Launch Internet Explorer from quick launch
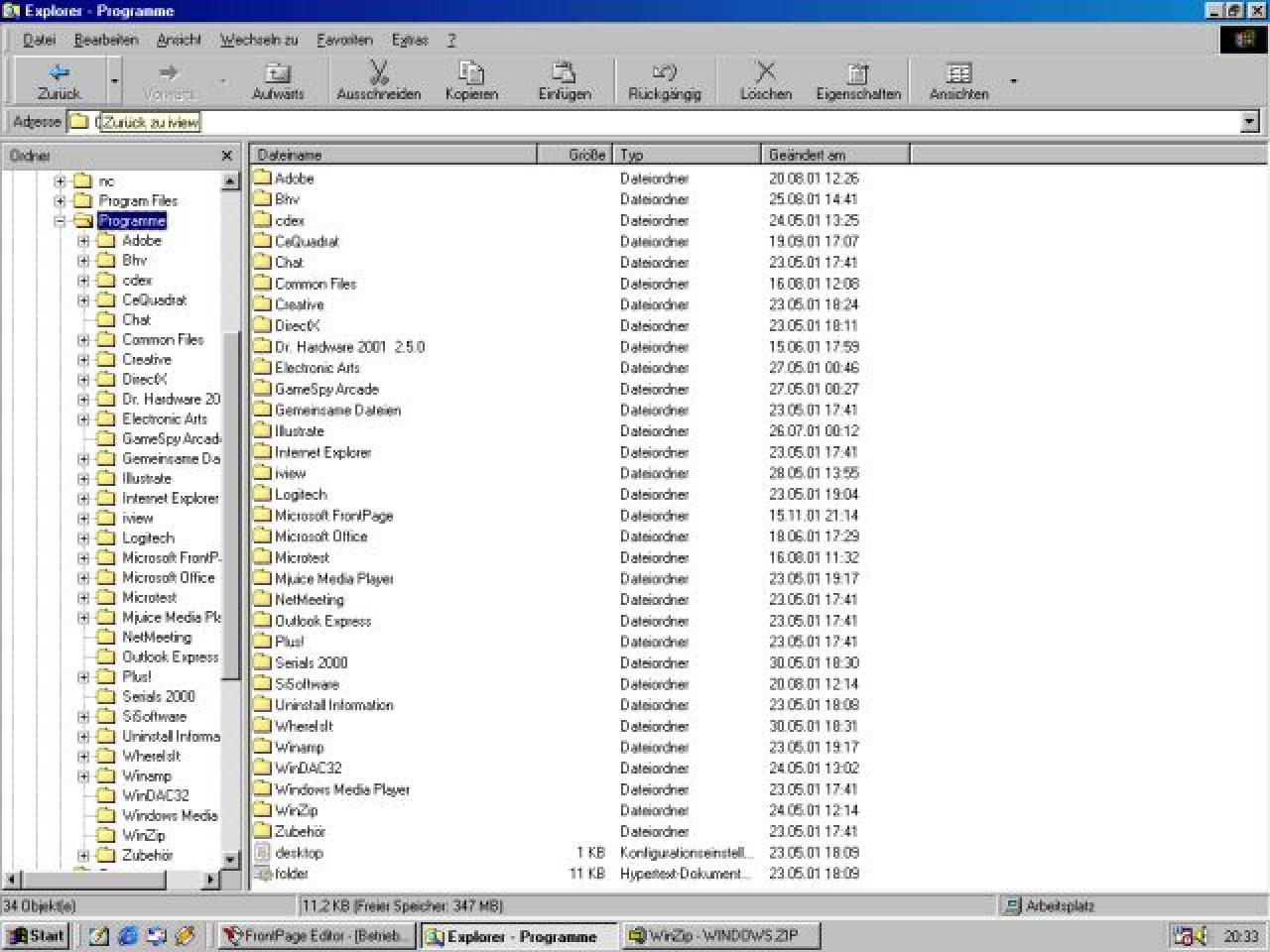Viewport: 1270px width, 952px height. click(128, 935)
